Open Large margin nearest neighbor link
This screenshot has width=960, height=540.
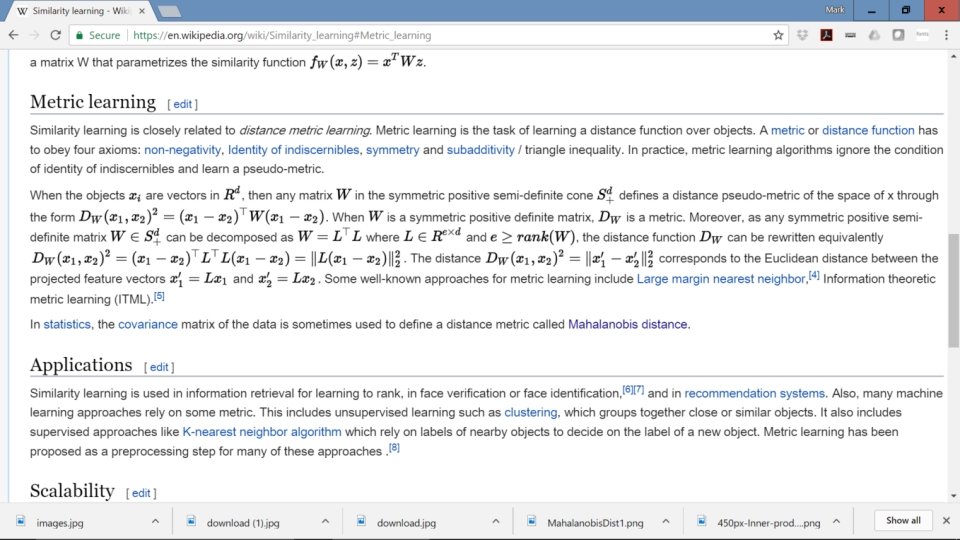click(x=721, y=279)
